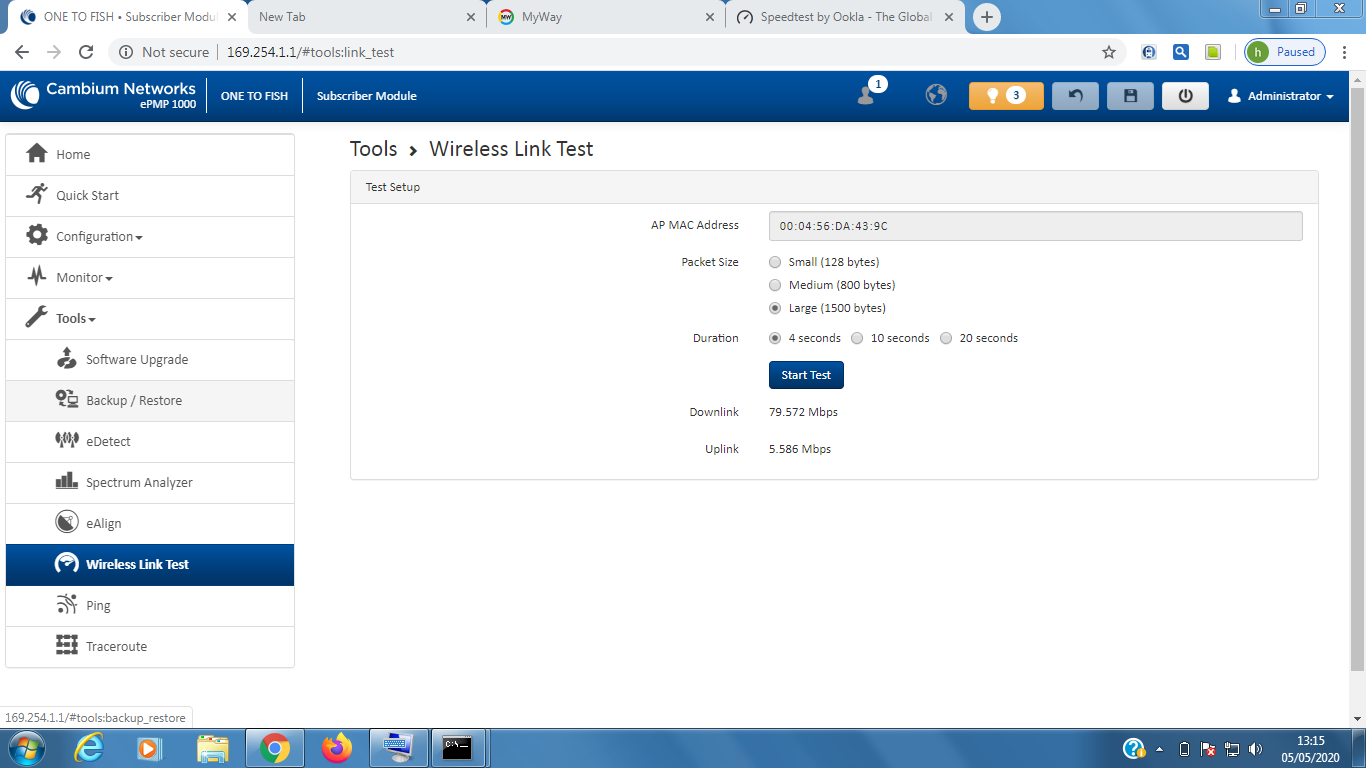
Task: Open the Administrator user dropdown
Action: click(x=1283, y=96)
